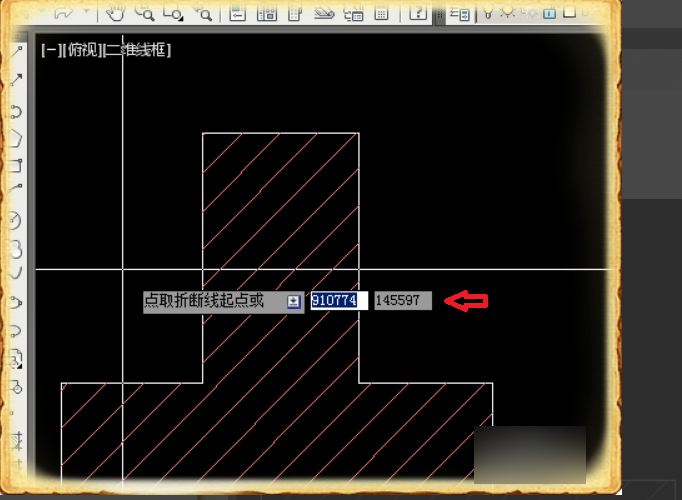The width and height of the screenshot is (682, 500).
Task: Select the Polyline tool
Action: coord(16,111)
